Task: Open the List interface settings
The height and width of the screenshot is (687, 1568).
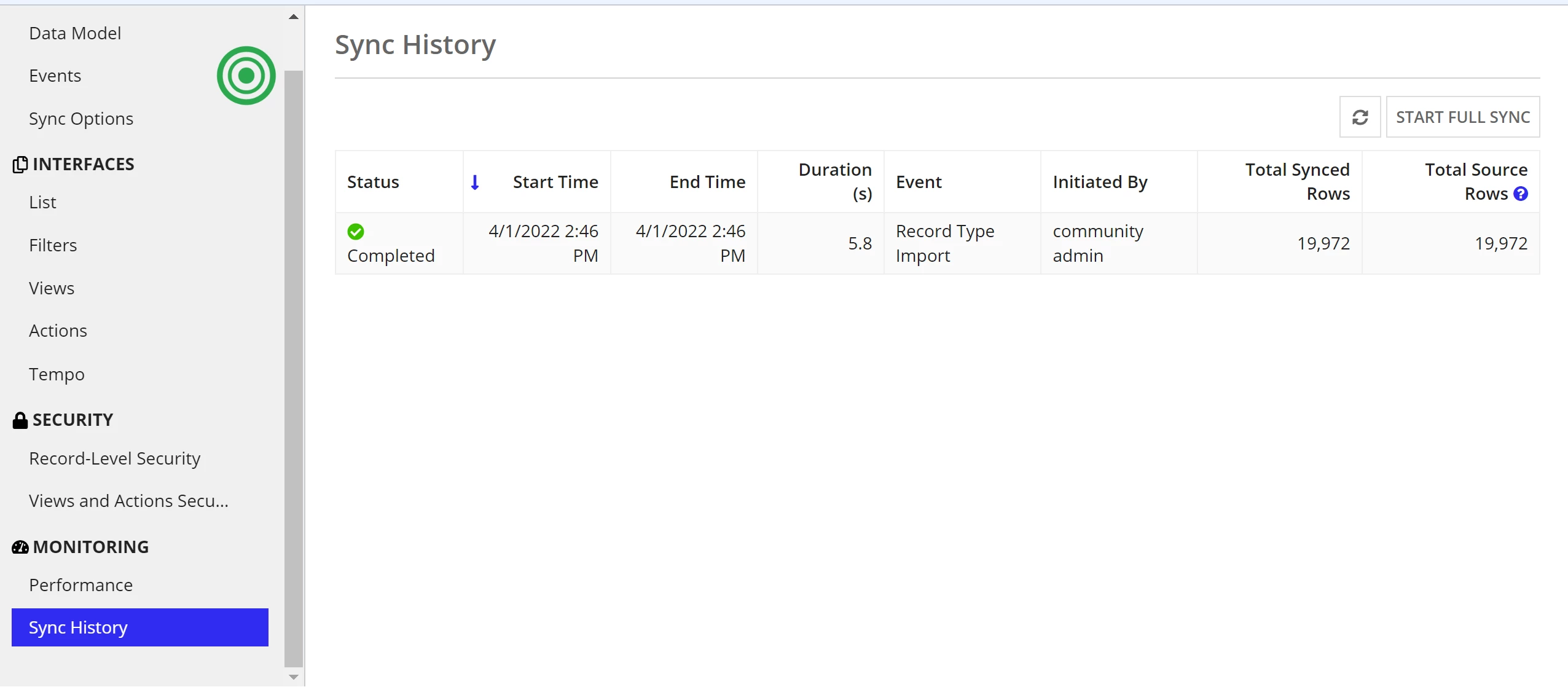Action: (x=43, y=202)
